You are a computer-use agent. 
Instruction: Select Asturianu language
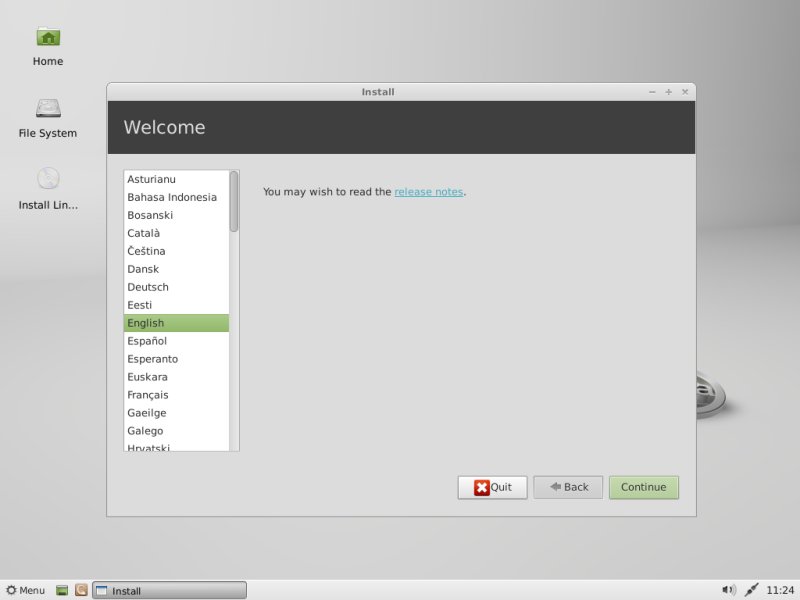tap(176, 179)
